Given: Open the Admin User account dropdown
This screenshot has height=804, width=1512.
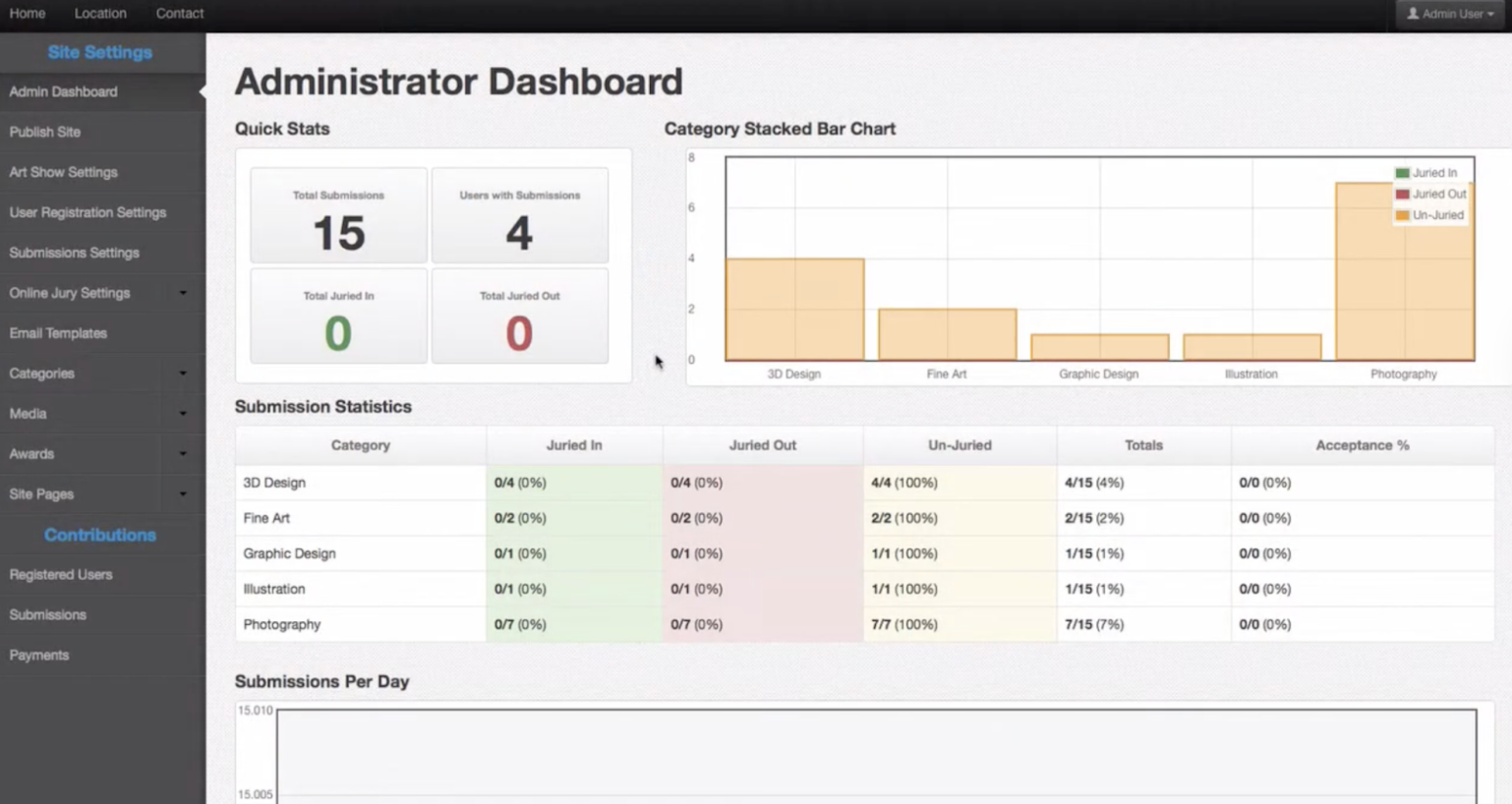Looking at the screenshot, I should (x=1449, y=14).
